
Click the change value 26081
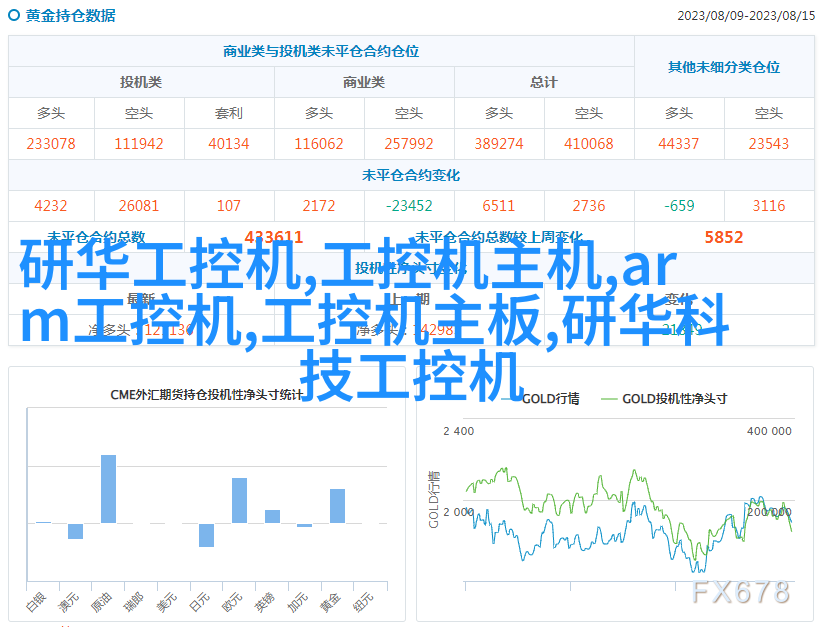139,206
